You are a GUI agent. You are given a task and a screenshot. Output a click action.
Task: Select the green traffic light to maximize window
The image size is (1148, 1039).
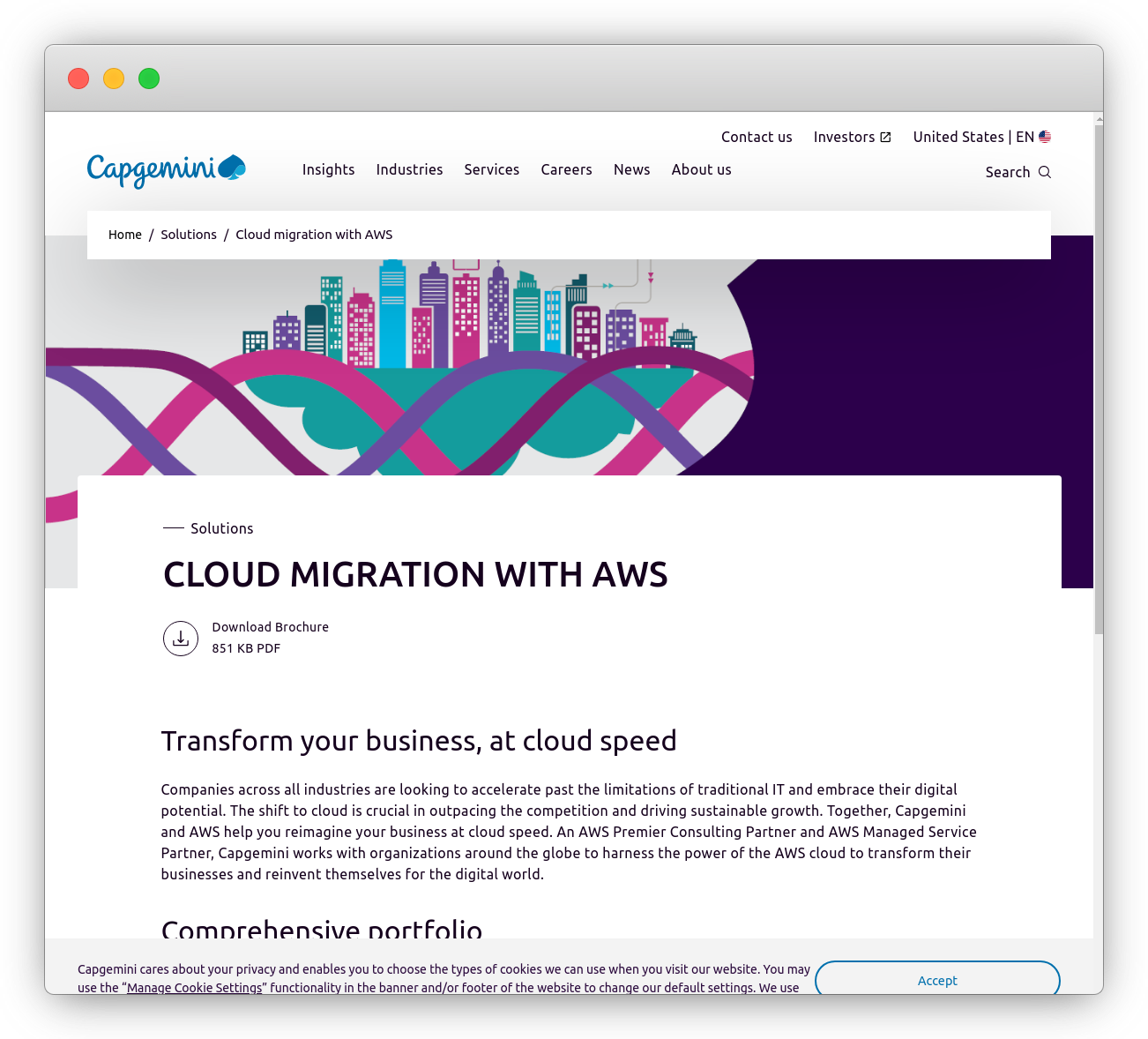coord(149,78)
